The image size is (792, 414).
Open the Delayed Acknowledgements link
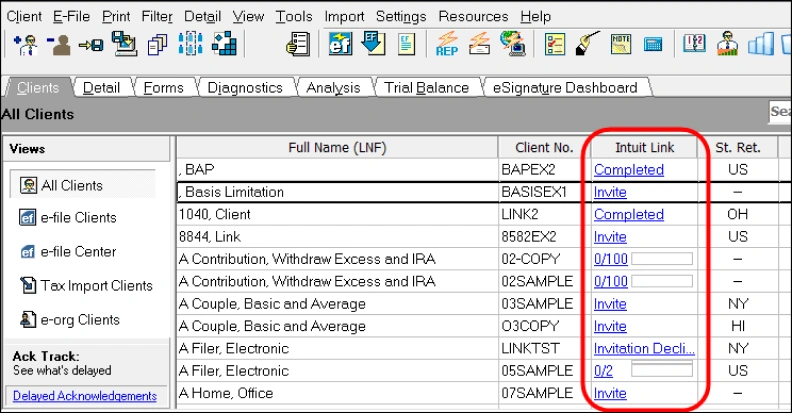pyautogui.click(x=85, y=396)
